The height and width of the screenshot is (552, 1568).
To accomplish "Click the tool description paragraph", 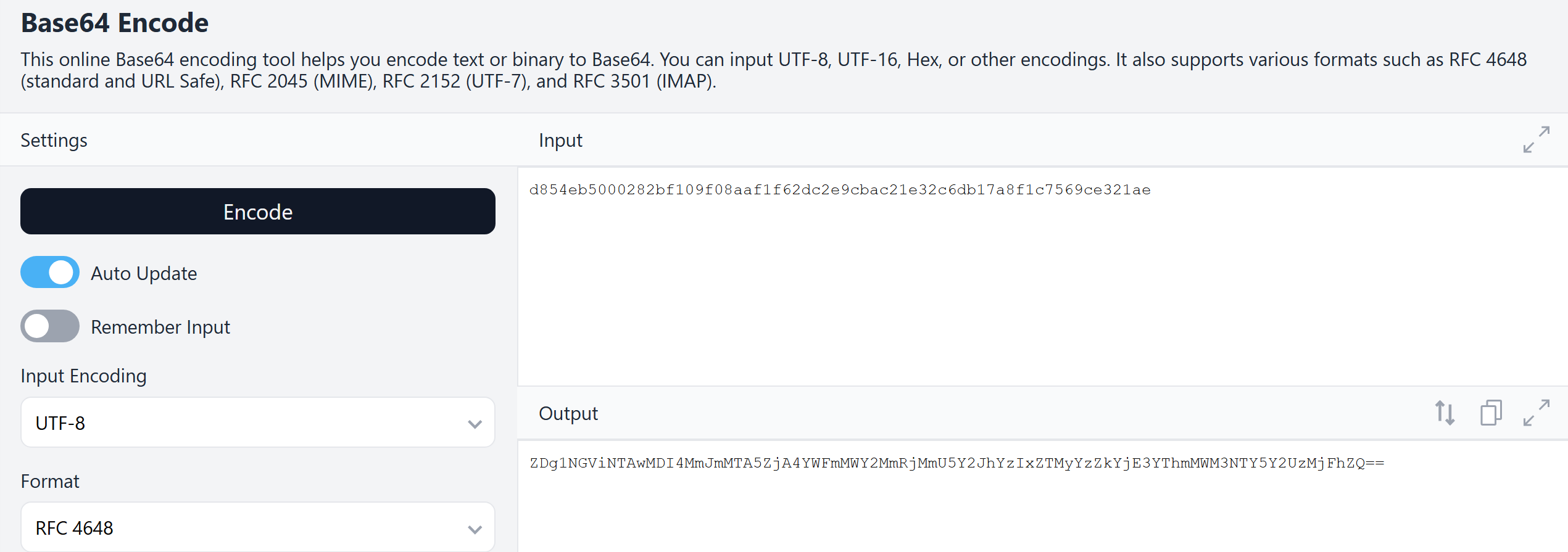I will coord(774,70).
